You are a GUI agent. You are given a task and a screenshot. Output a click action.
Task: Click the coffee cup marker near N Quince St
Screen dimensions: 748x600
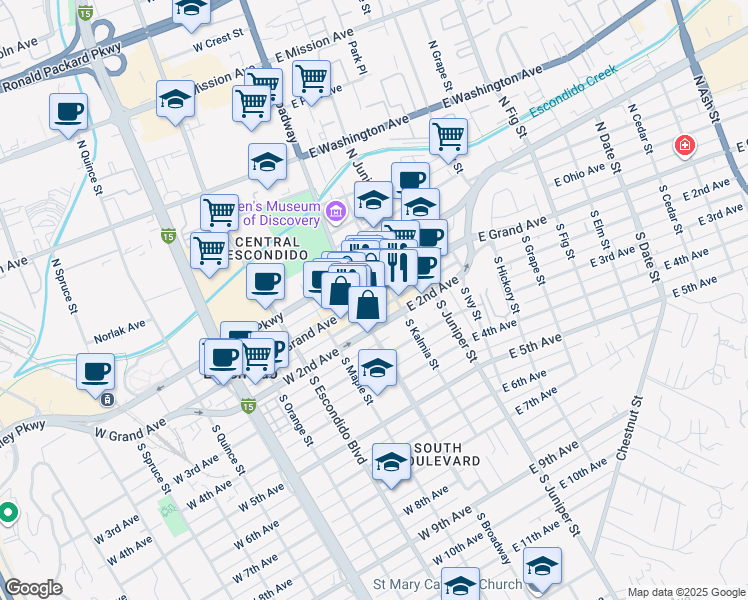click(x=68, y=112)
